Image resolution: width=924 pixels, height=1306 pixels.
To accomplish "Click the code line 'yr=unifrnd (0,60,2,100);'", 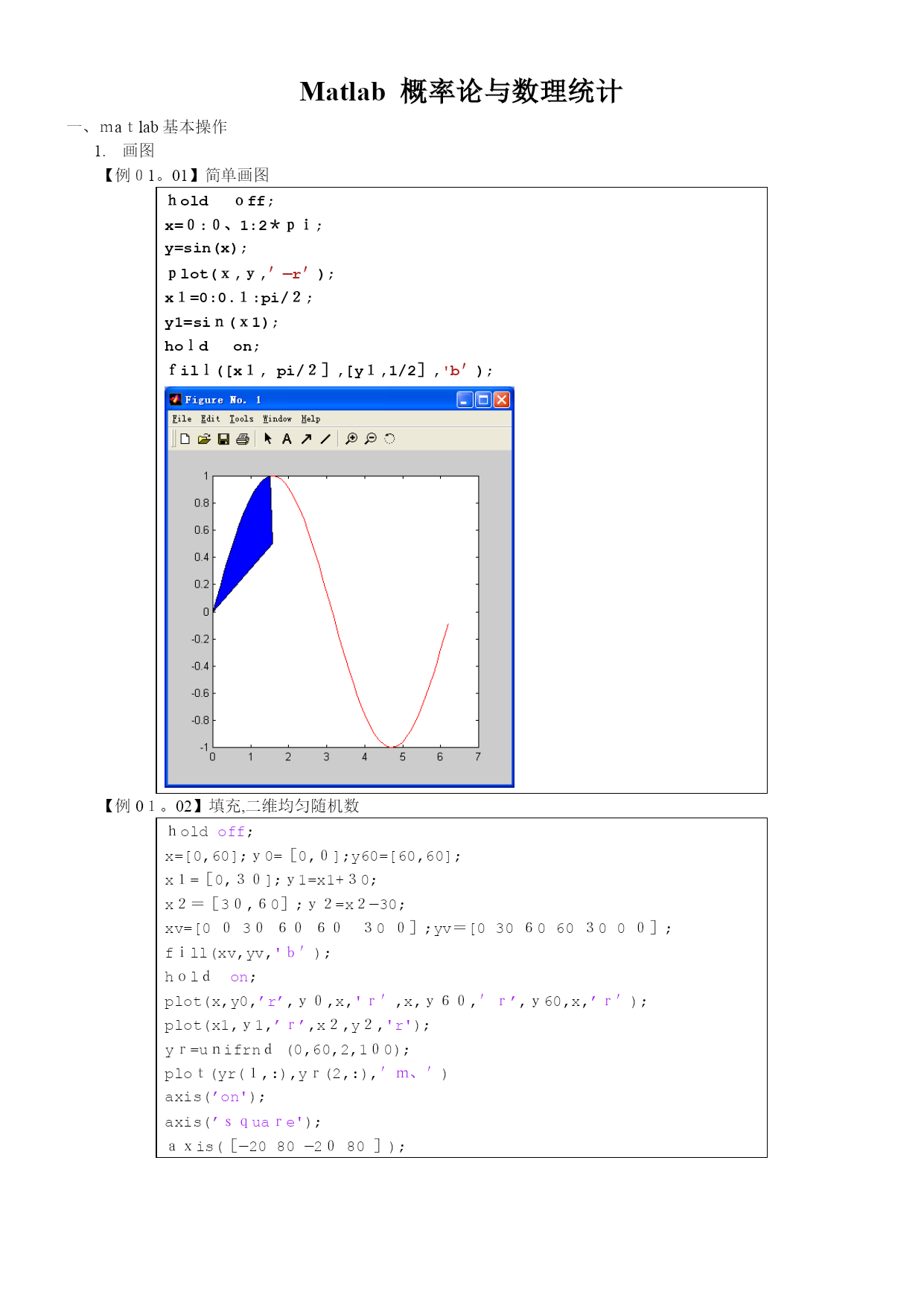I will tap(287, 1050).
